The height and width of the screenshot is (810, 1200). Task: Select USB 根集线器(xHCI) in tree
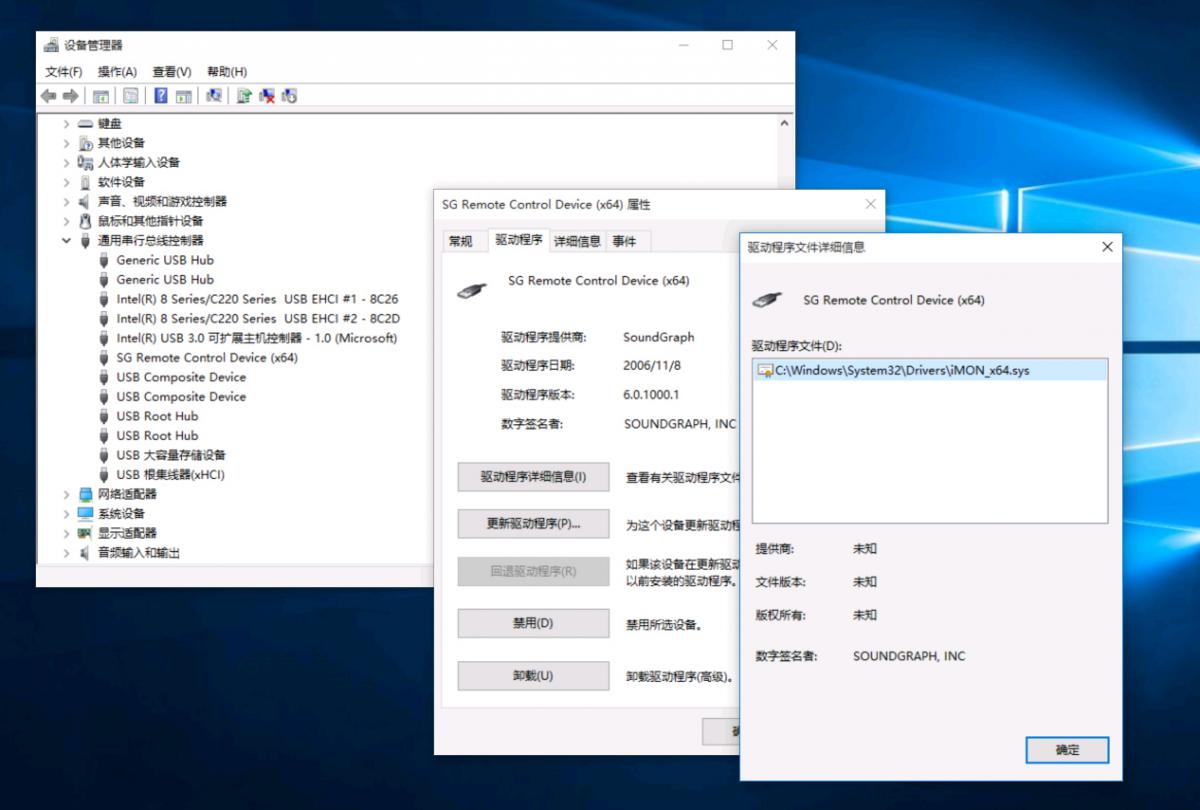click(x=170, y=474)
